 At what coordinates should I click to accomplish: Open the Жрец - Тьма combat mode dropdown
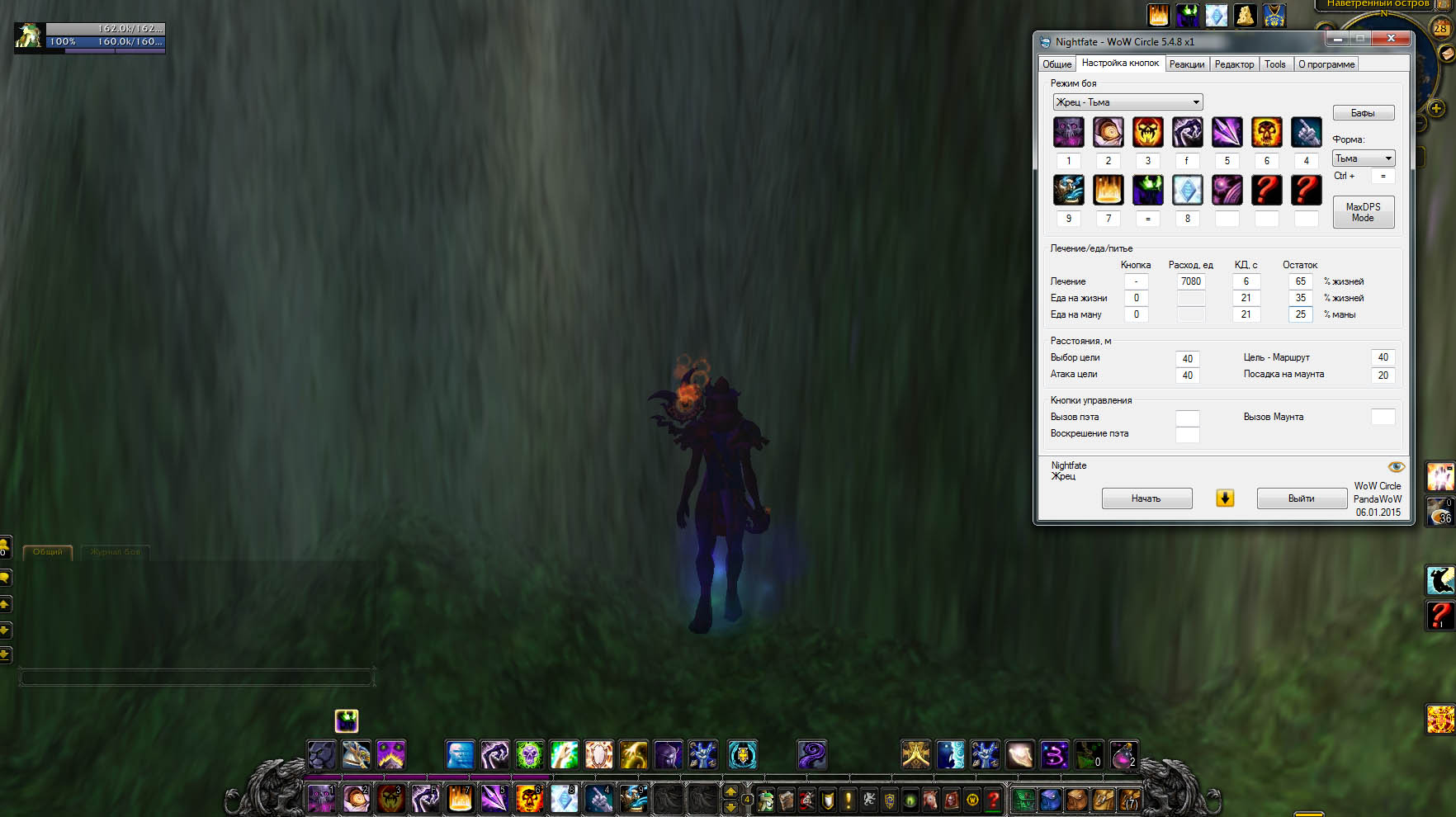pyautogui.click(x=1127, y=102)
